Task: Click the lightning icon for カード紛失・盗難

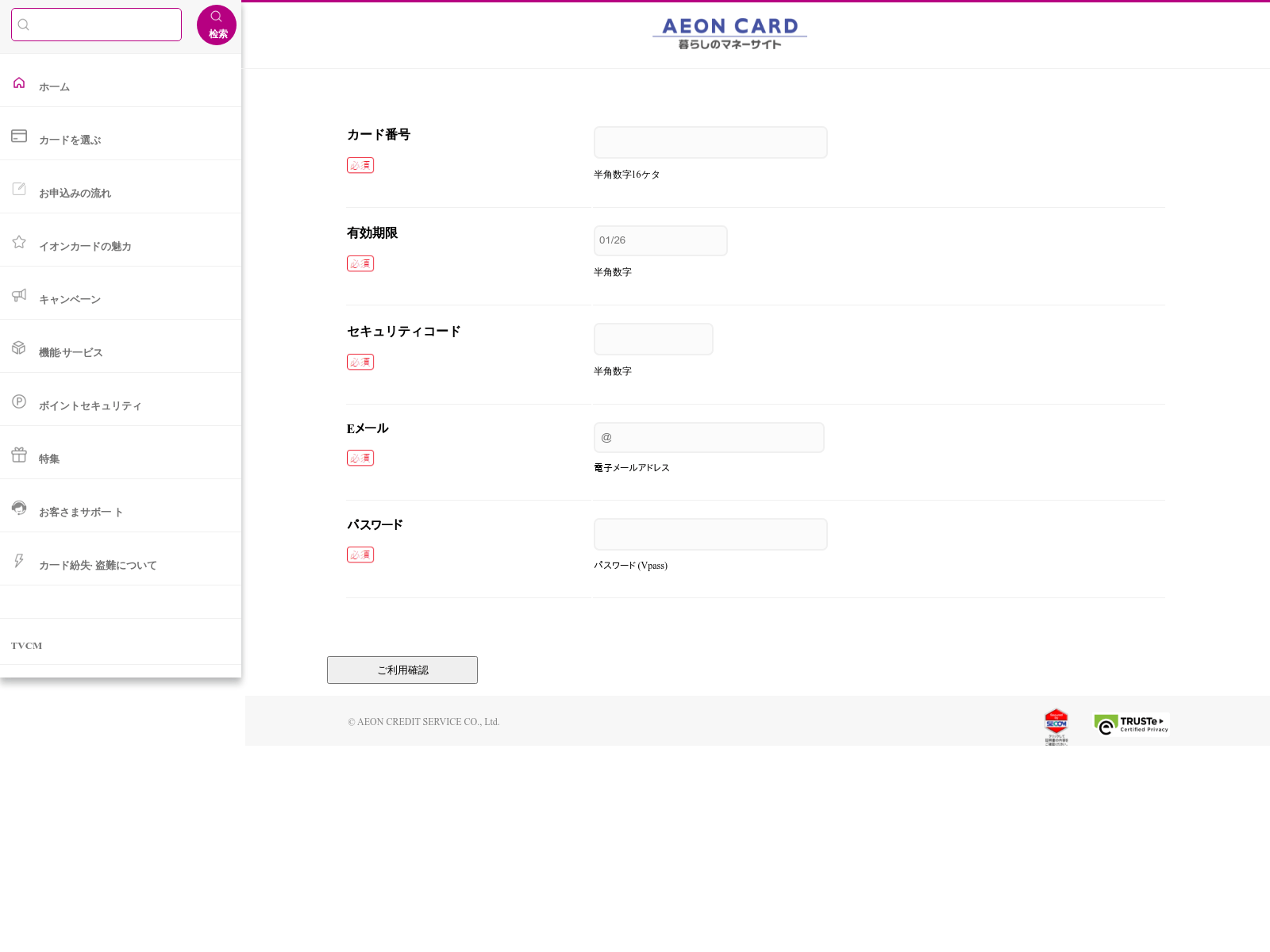Action: [19, 561]
